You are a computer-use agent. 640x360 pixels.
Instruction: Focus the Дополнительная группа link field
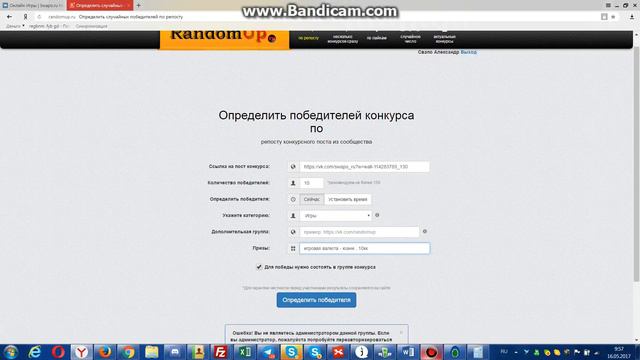point(359,232)
